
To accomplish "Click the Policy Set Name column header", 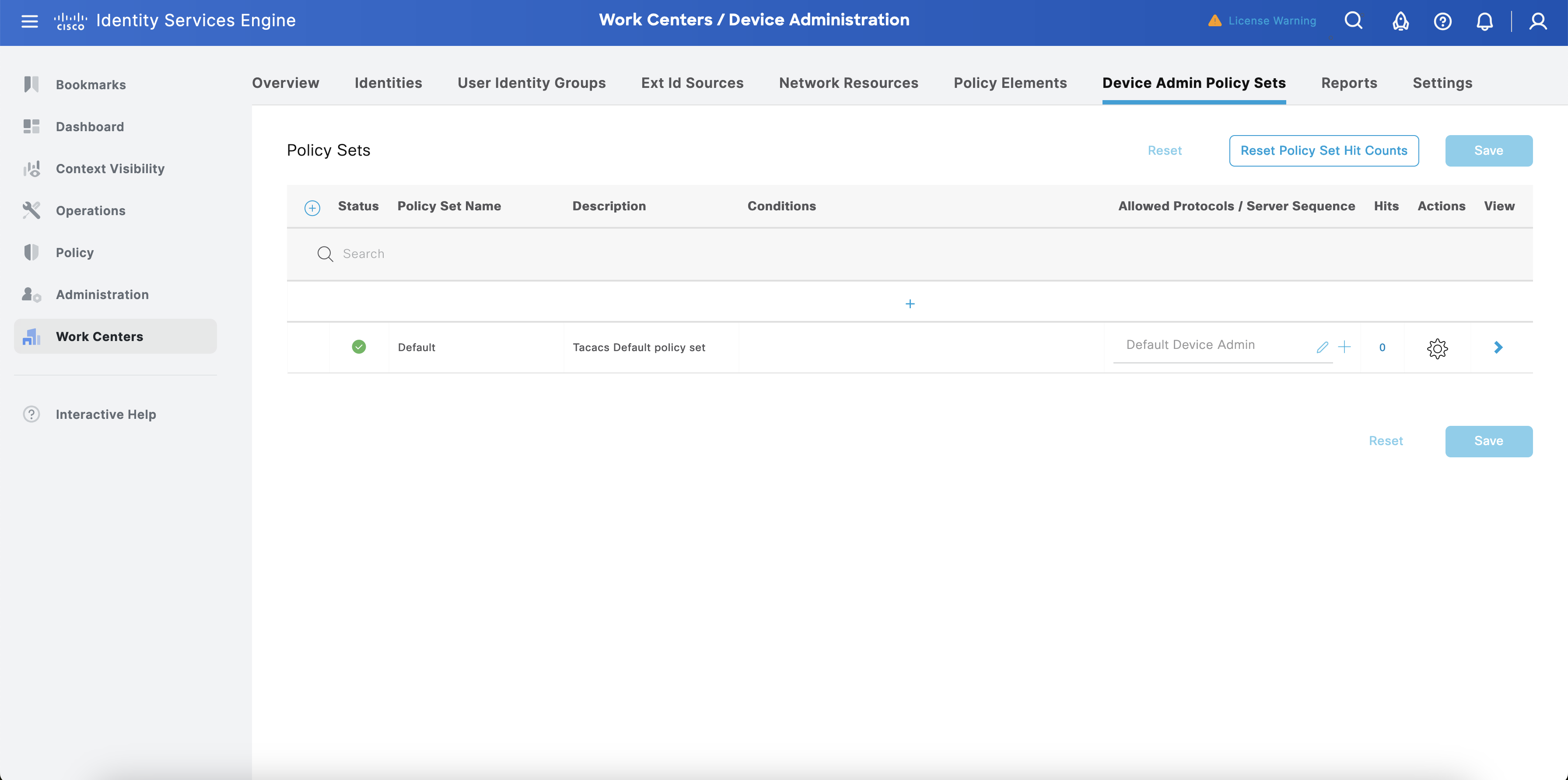I will click(x=449, y=206).
